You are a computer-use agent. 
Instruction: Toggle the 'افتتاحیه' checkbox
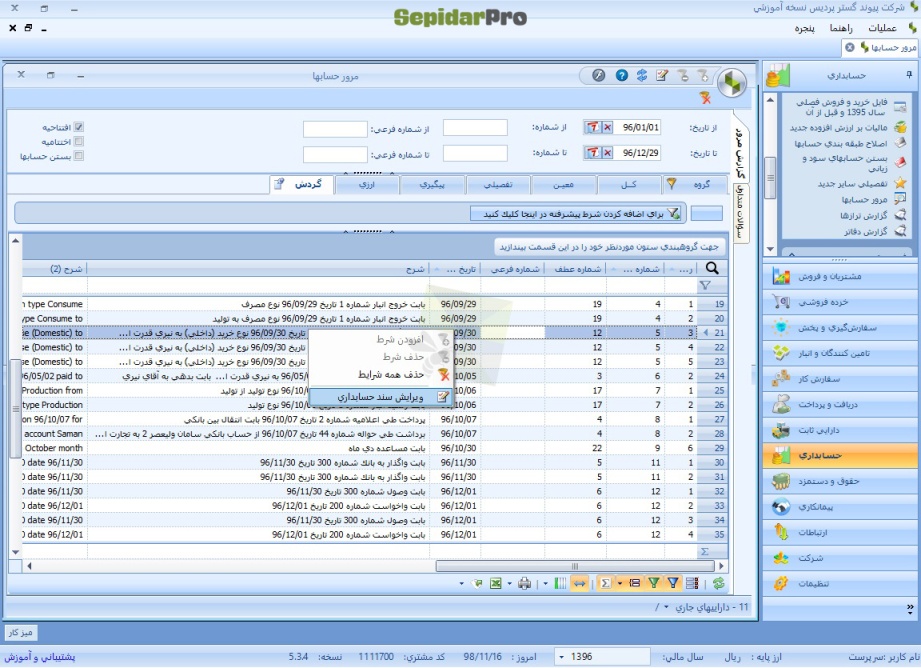(x=79, y=127)
